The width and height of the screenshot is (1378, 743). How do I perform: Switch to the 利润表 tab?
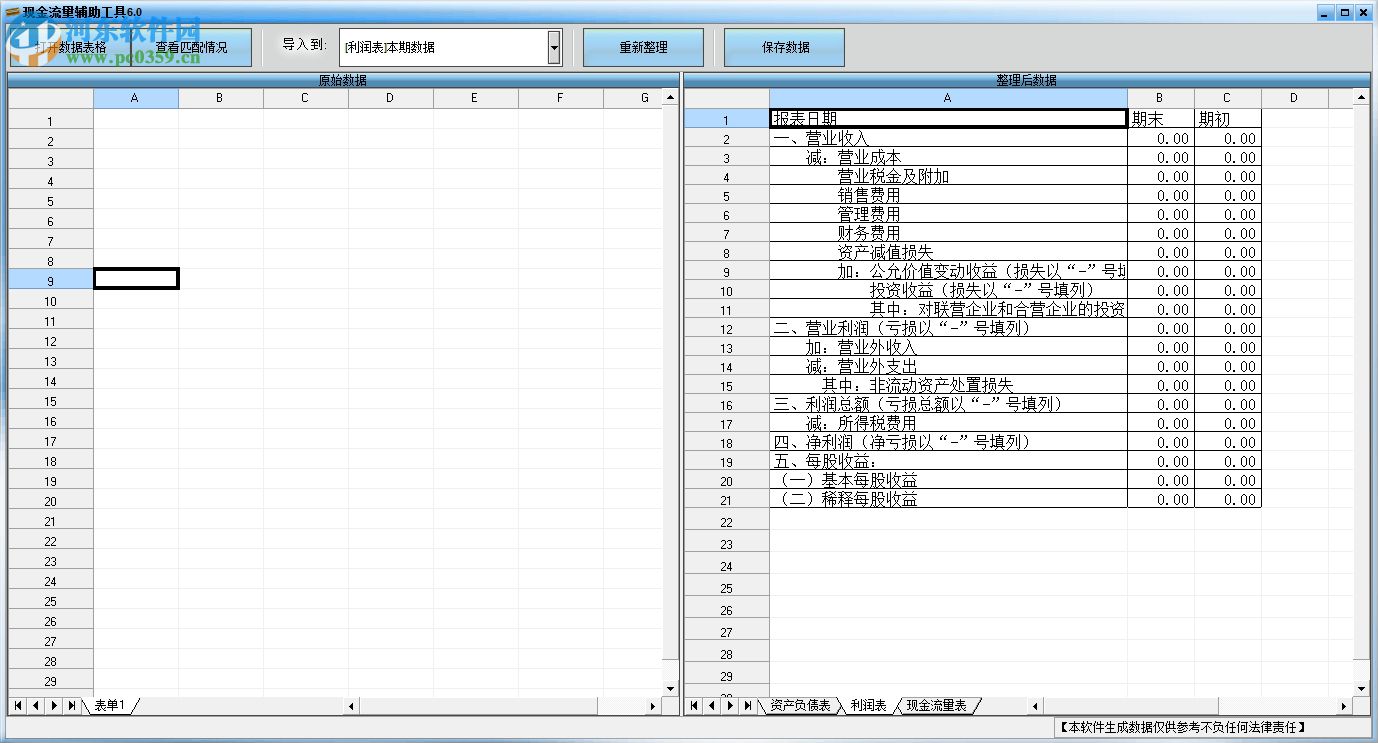868,706
